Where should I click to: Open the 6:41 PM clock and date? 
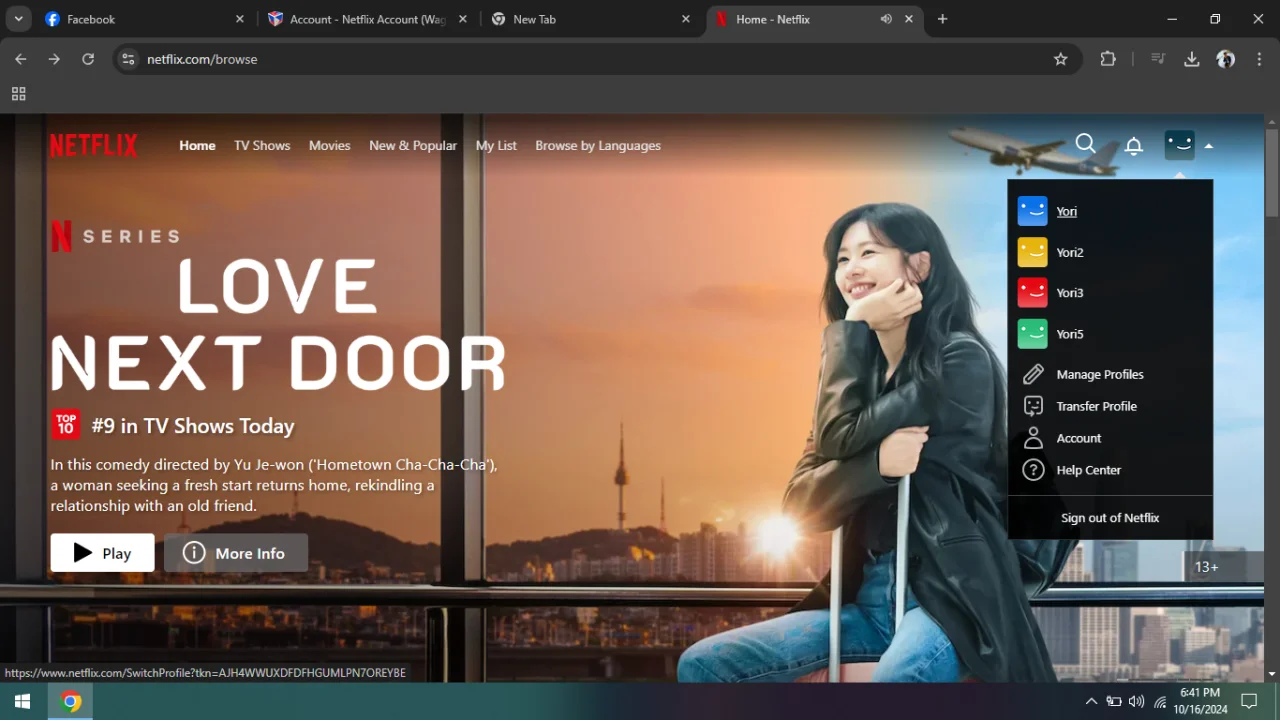pos(1200,701)
